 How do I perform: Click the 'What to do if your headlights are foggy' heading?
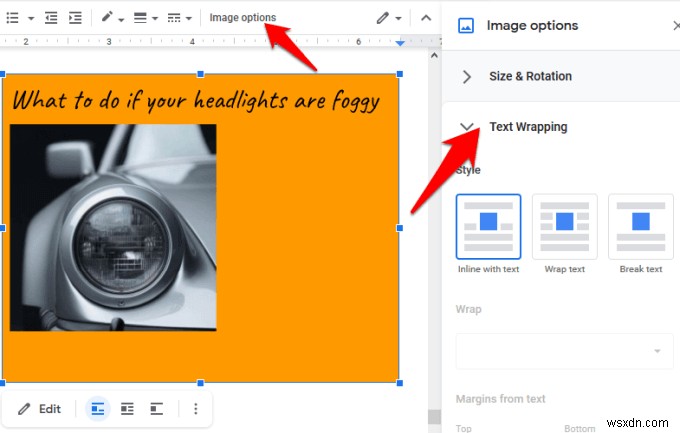196,101
